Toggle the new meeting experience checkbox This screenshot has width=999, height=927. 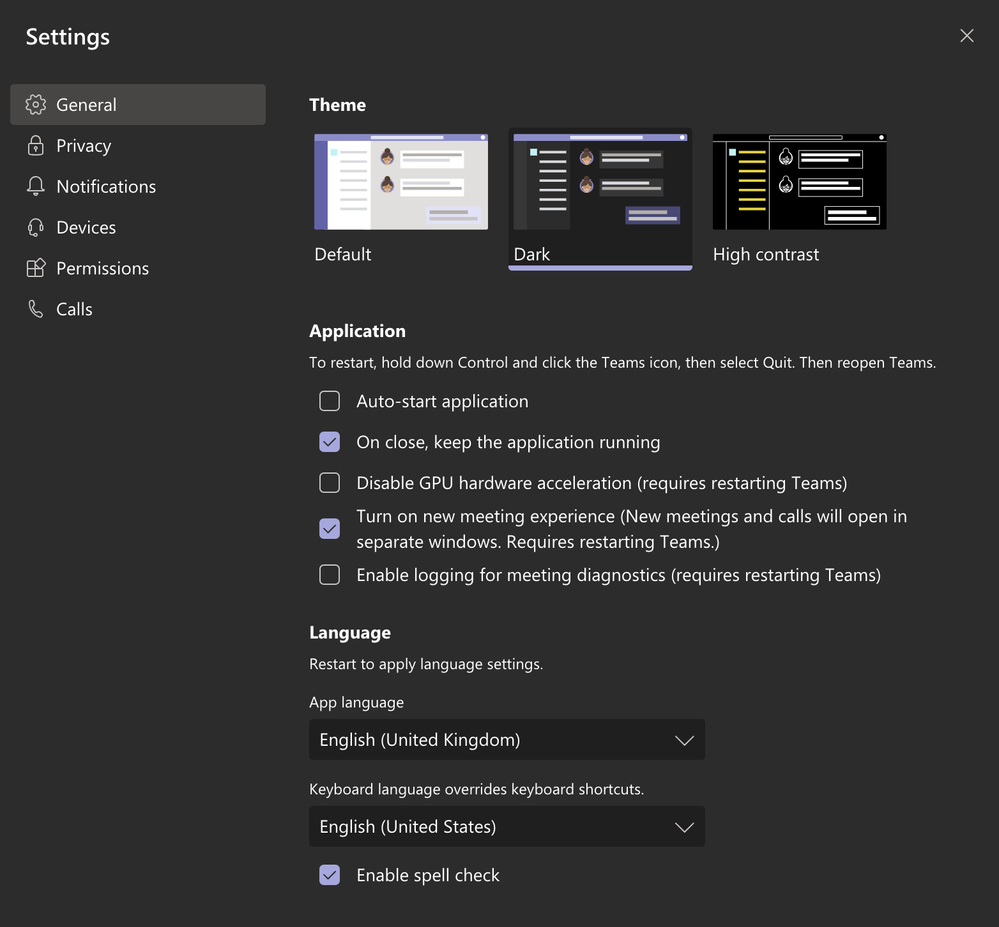point(329,529)
